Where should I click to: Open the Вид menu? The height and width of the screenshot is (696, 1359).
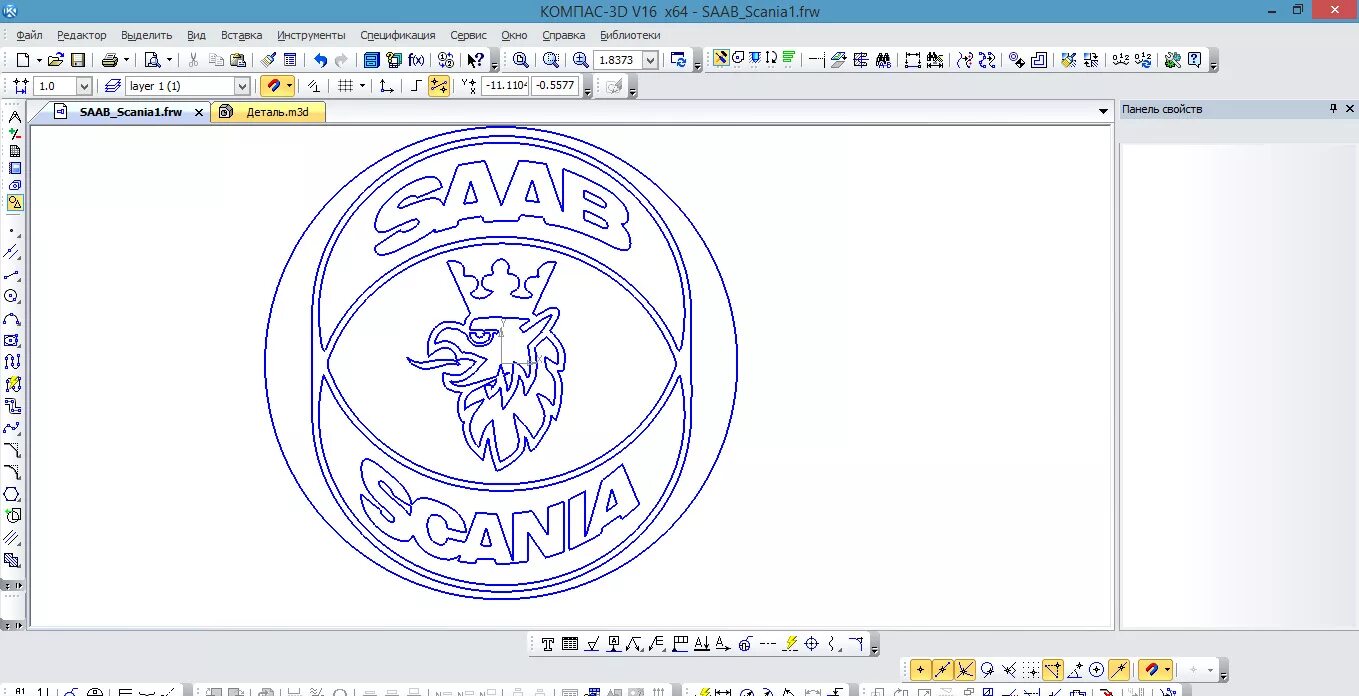pos(196,35)
